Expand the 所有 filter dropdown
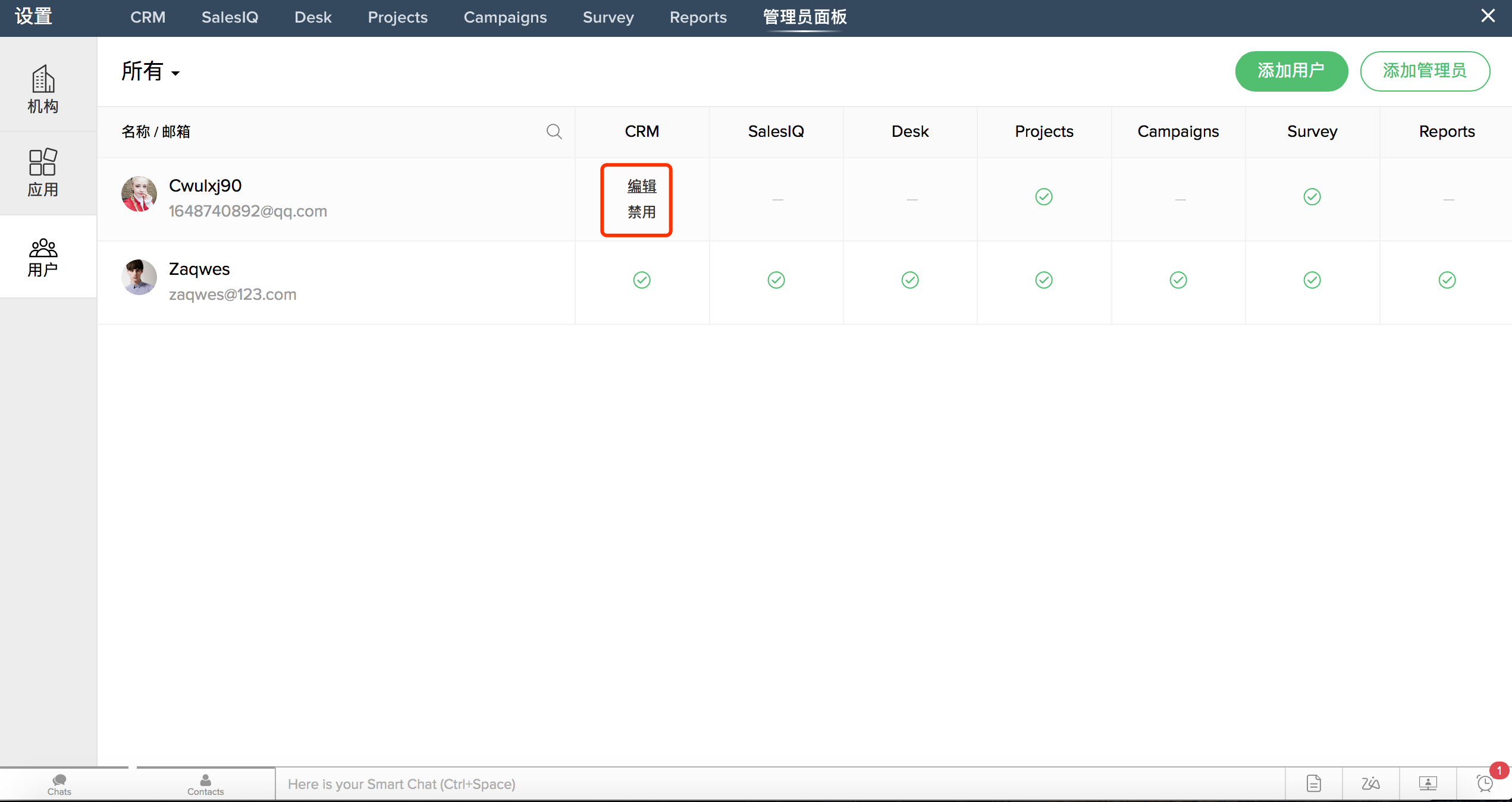The width and height of the screenshot is (1512, 802). coord(150,72)
